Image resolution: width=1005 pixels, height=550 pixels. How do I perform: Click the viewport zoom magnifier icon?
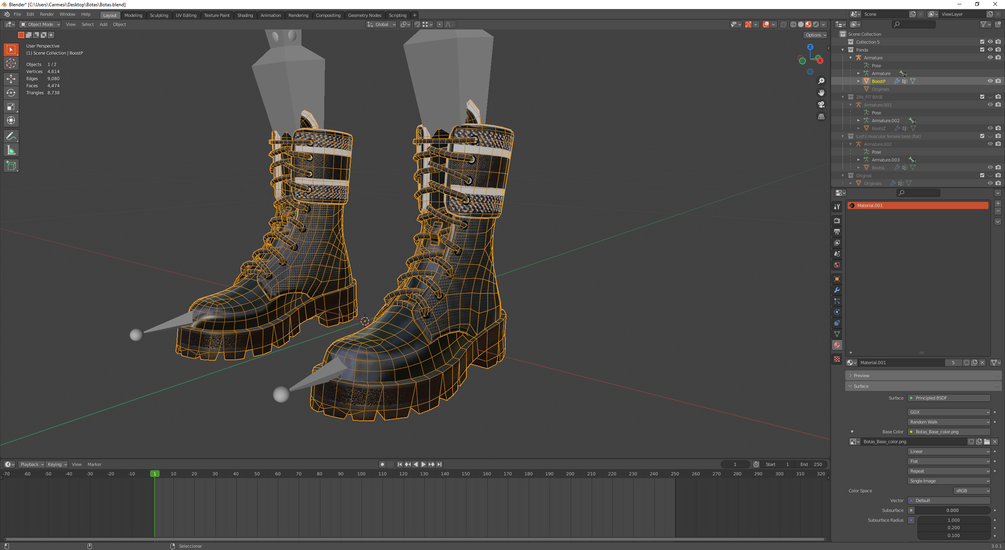point(821,81)
